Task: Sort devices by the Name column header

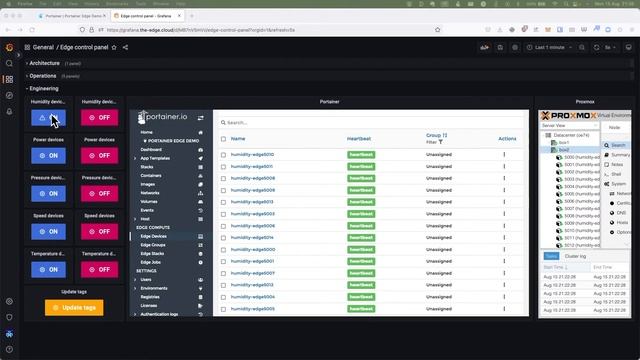Action: point(238,139)
